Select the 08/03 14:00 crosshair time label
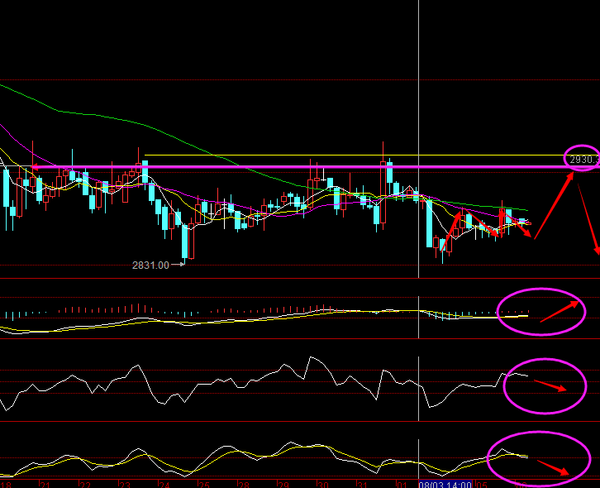The width and height of the screenshot is (600, 488). pos(445,485)
